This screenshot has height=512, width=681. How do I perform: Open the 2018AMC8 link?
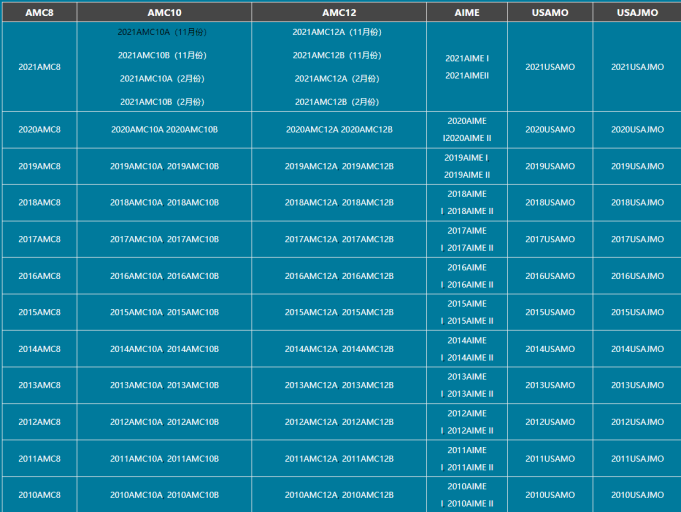tap(39, 202)
